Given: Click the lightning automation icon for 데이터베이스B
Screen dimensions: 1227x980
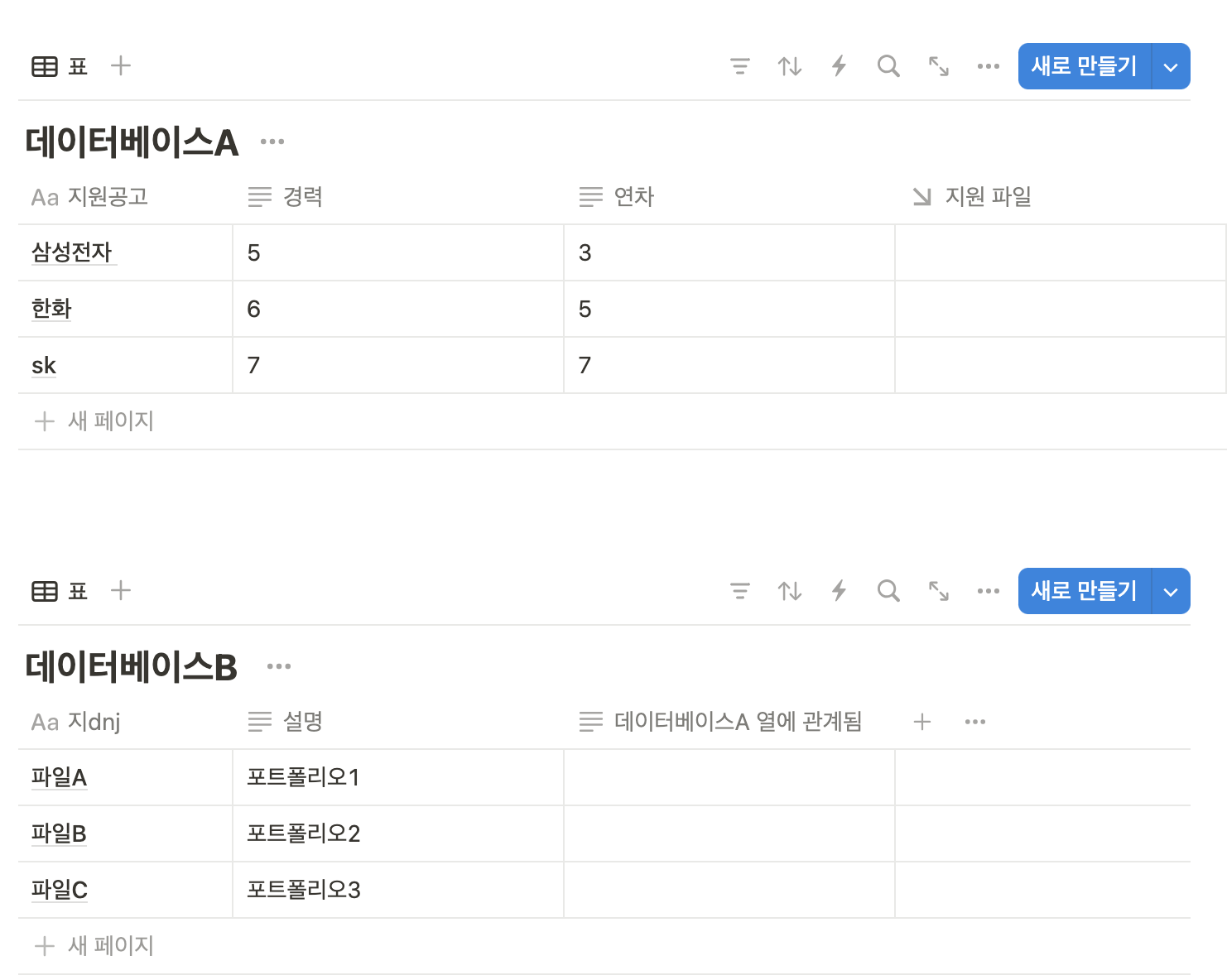Looking at the screenshot, I should (839, 591).
